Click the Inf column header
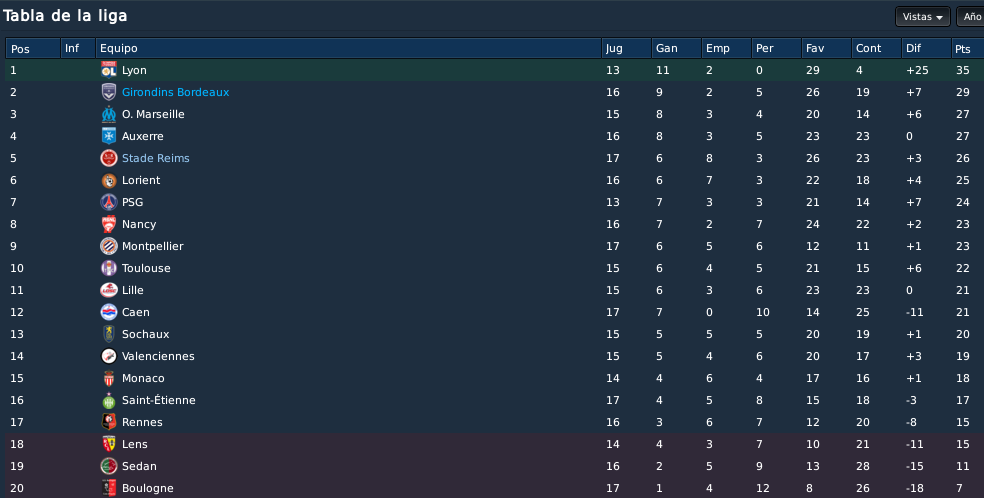 [78, 48]
